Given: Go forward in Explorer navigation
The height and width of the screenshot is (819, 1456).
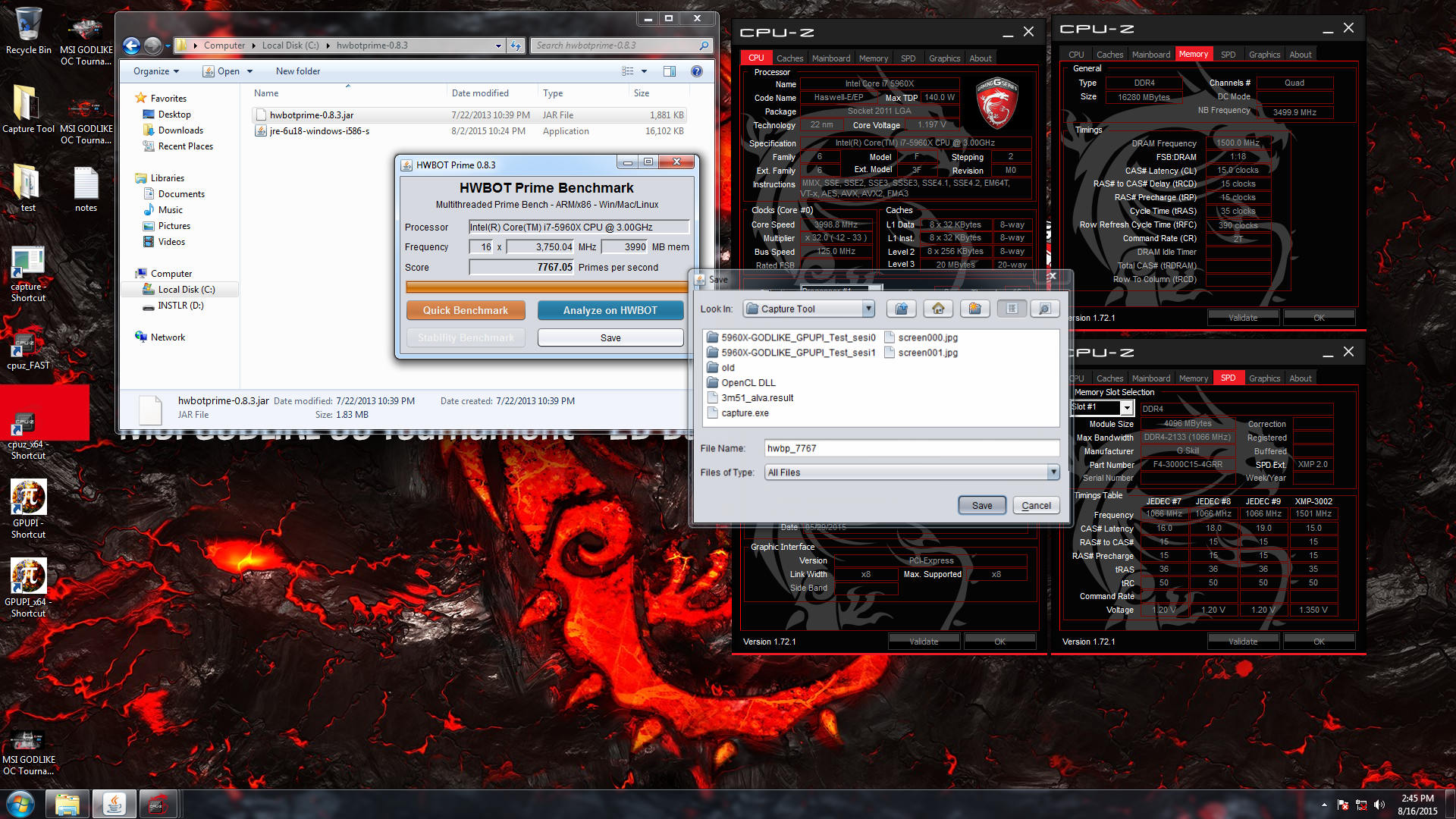Looking at the screenshot, I should coord(152,45).
